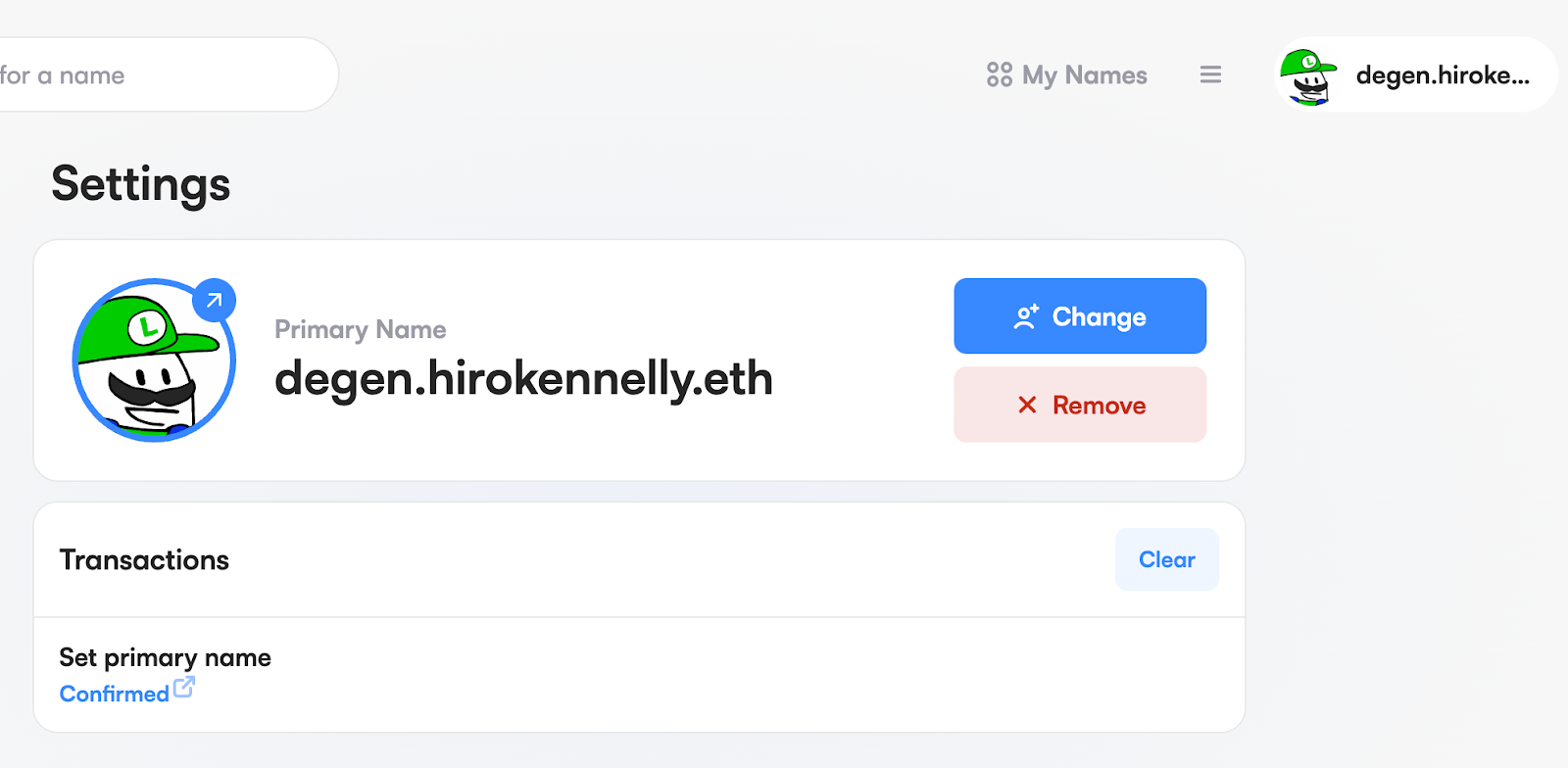1568x768 pixels.
Task: Click the Change primary name button
Action: click(x=1079, y=316)
